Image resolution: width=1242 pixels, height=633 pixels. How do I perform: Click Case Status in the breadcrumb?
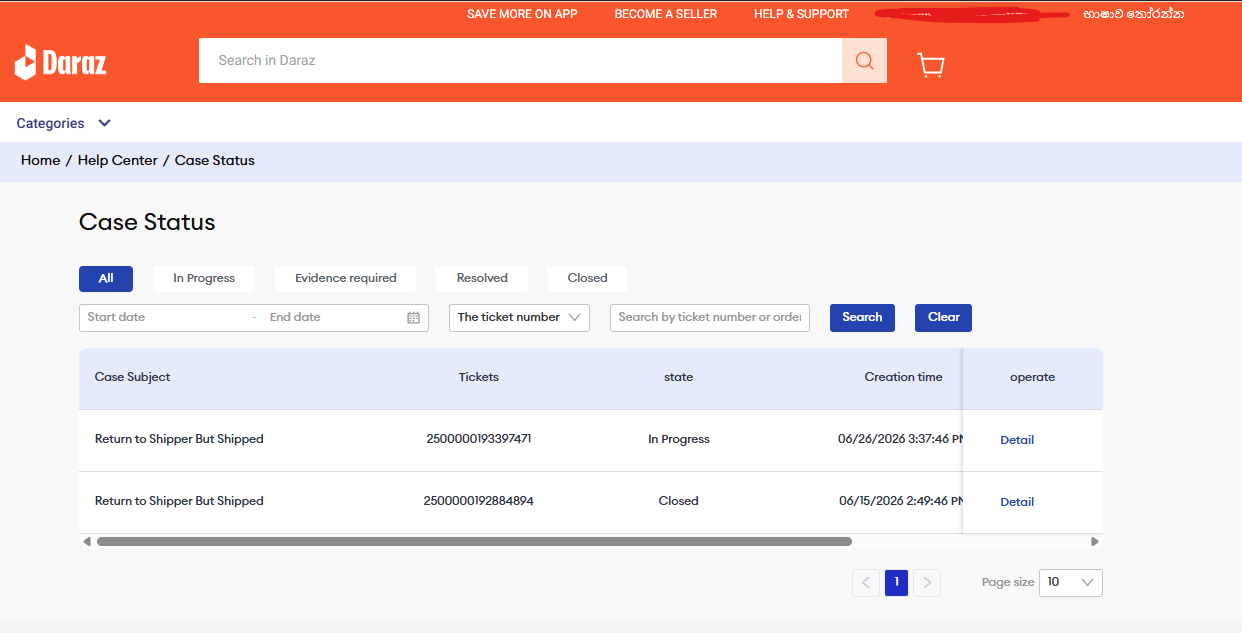[215, 160]
